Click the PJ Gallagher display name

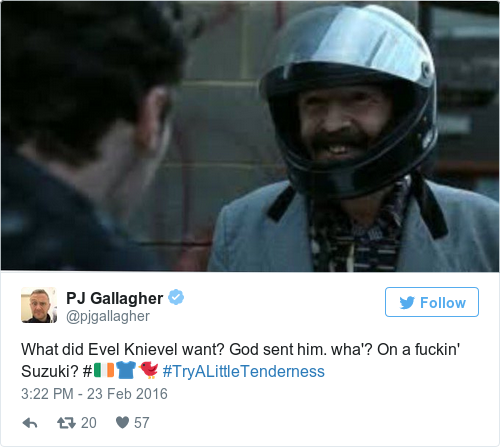(x=115, y=298)
